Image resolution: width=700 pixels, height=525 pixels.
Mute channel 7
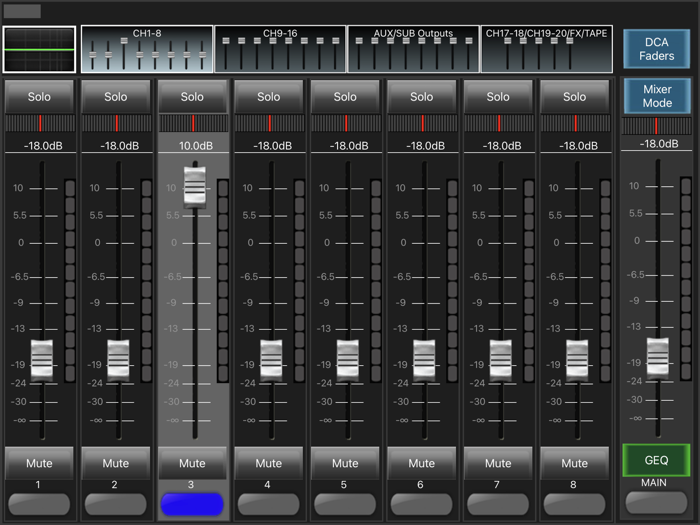point(498,463)
